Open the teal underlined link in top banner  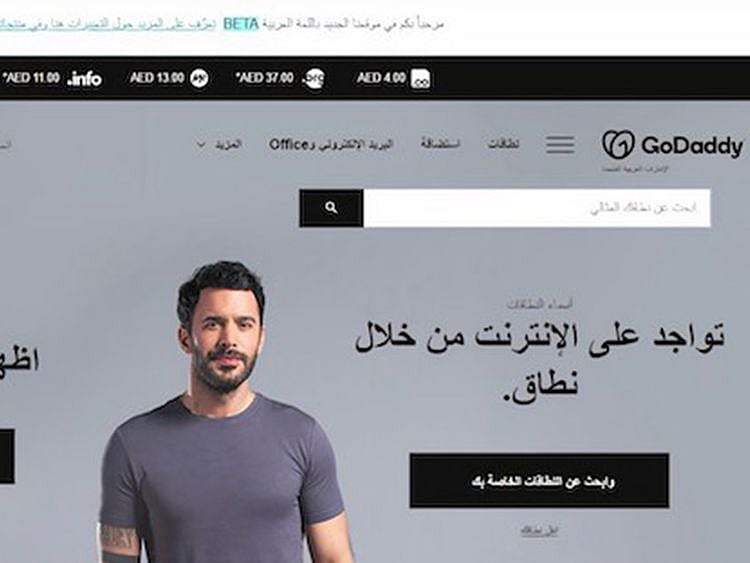[x=108, y=24]
